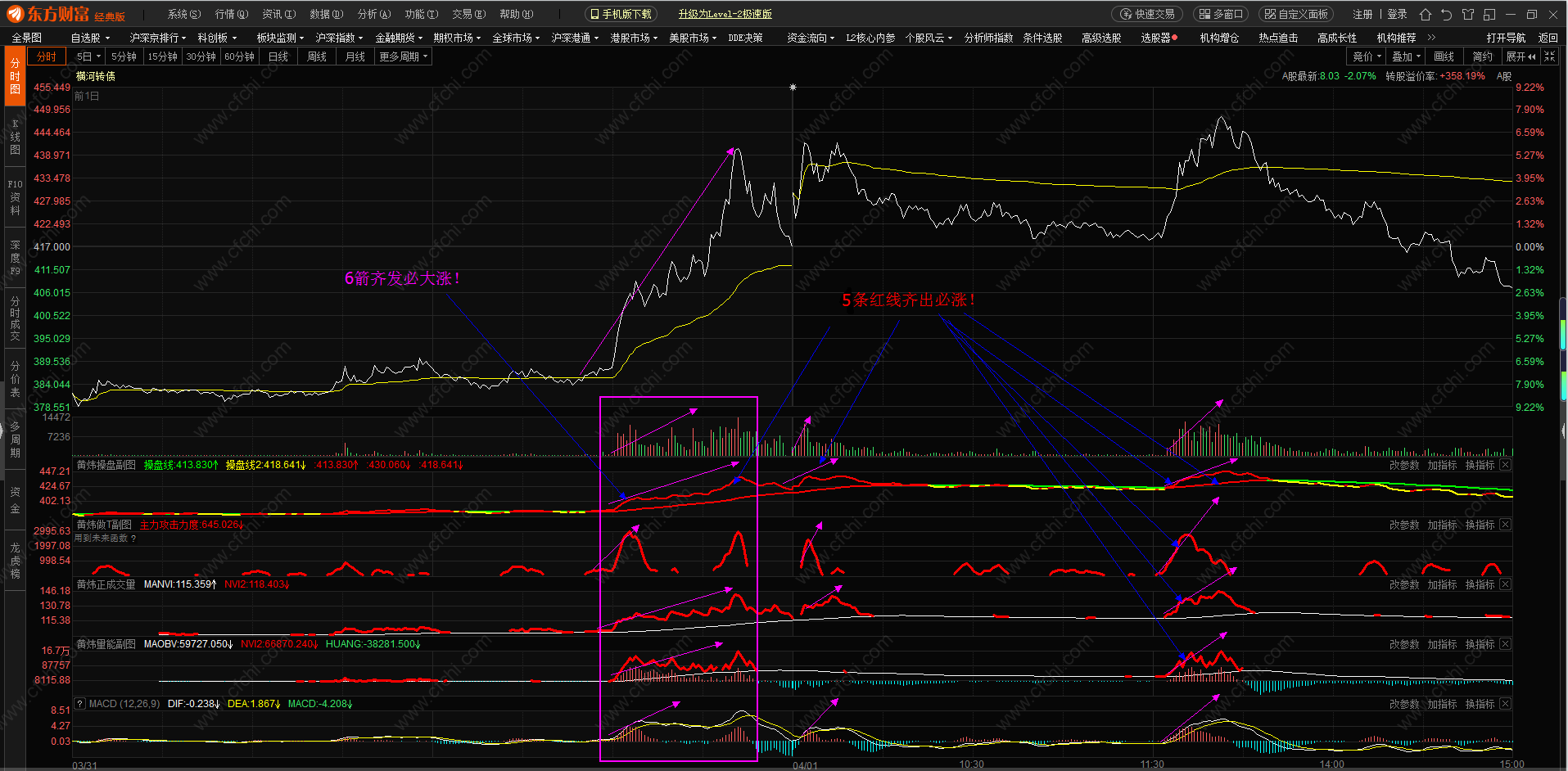
Task: Expand the 自选股 dropdown menu
Action: coord(90,38)
